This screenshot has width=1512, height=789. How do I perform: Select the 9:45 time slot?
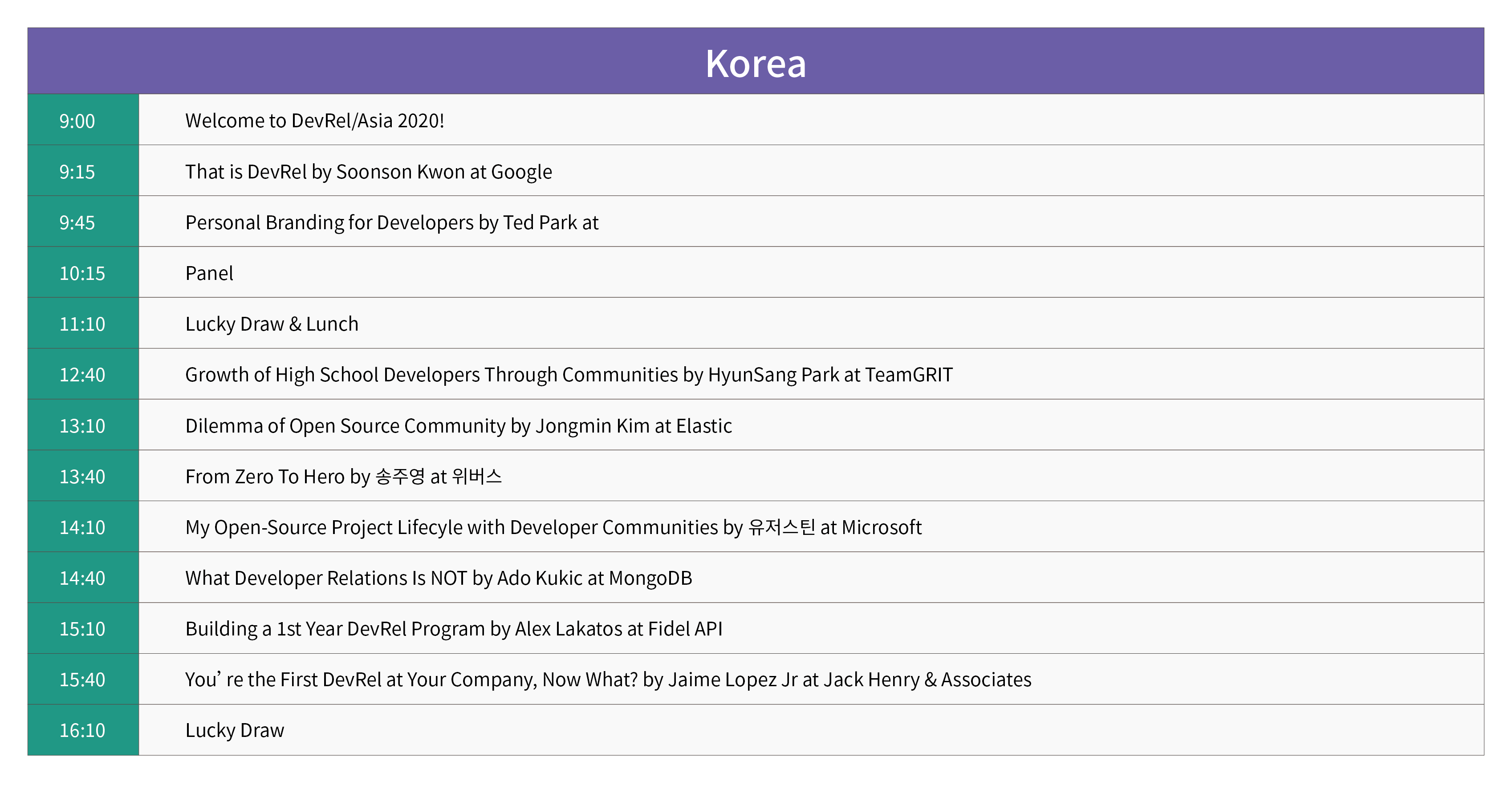(77, 223)
